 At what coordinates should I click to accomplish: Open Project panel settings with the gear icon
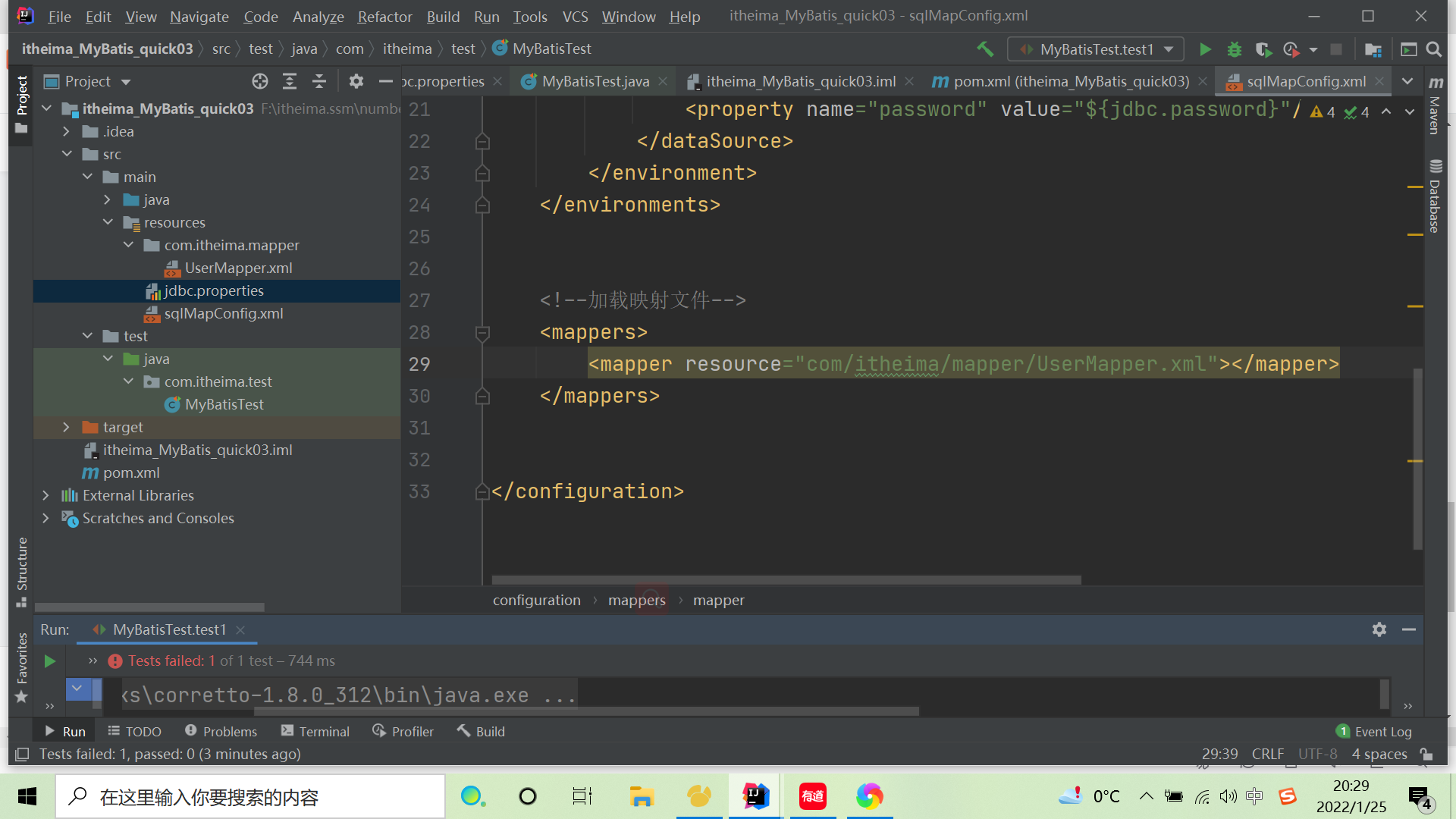click(356, 81)
